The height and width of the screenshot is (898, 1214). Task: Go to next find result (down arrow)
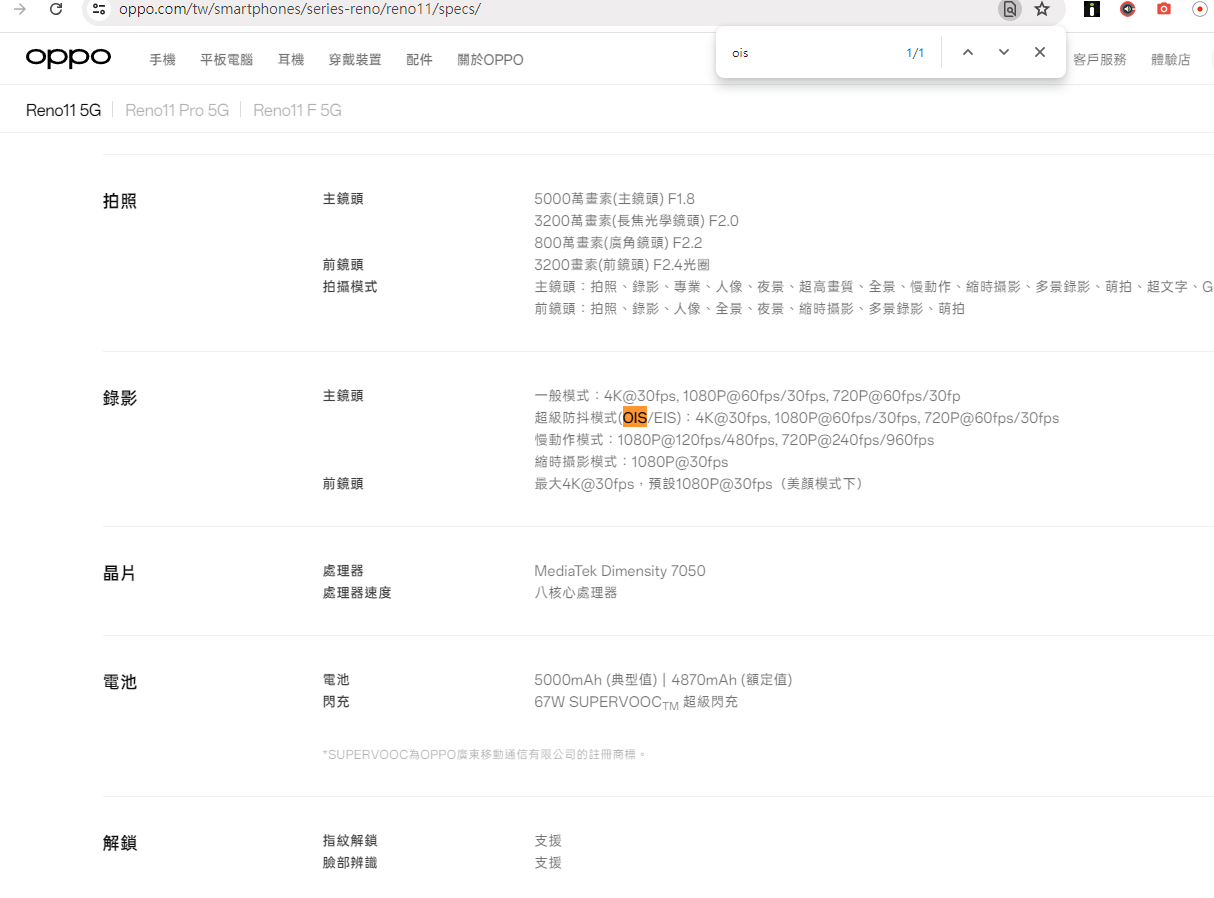[x=1003, y=52]
